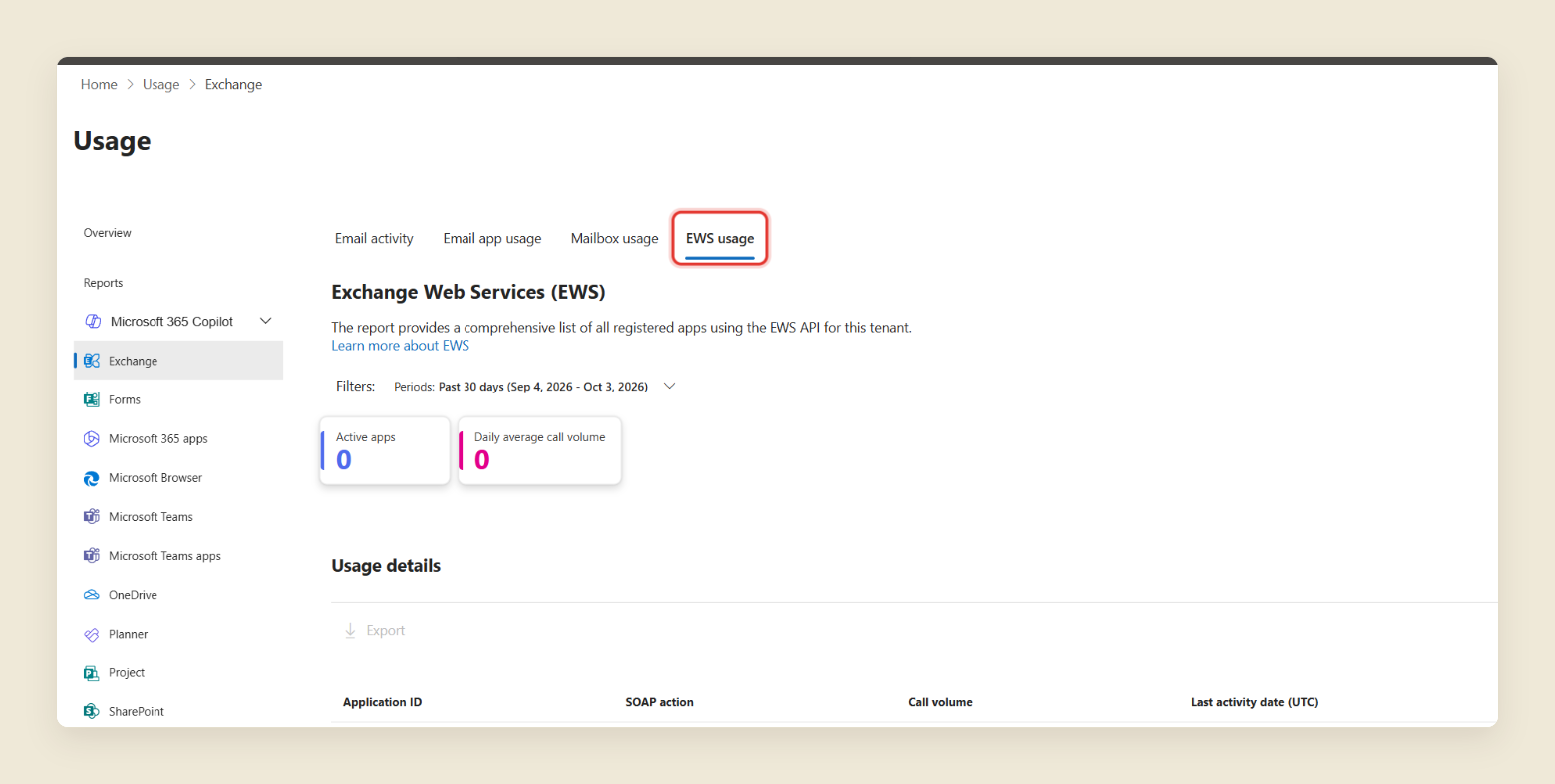Click the SharePoint icon in sidebar
Viewport: 1555px width, 784px height.
[x=92, y=711]
